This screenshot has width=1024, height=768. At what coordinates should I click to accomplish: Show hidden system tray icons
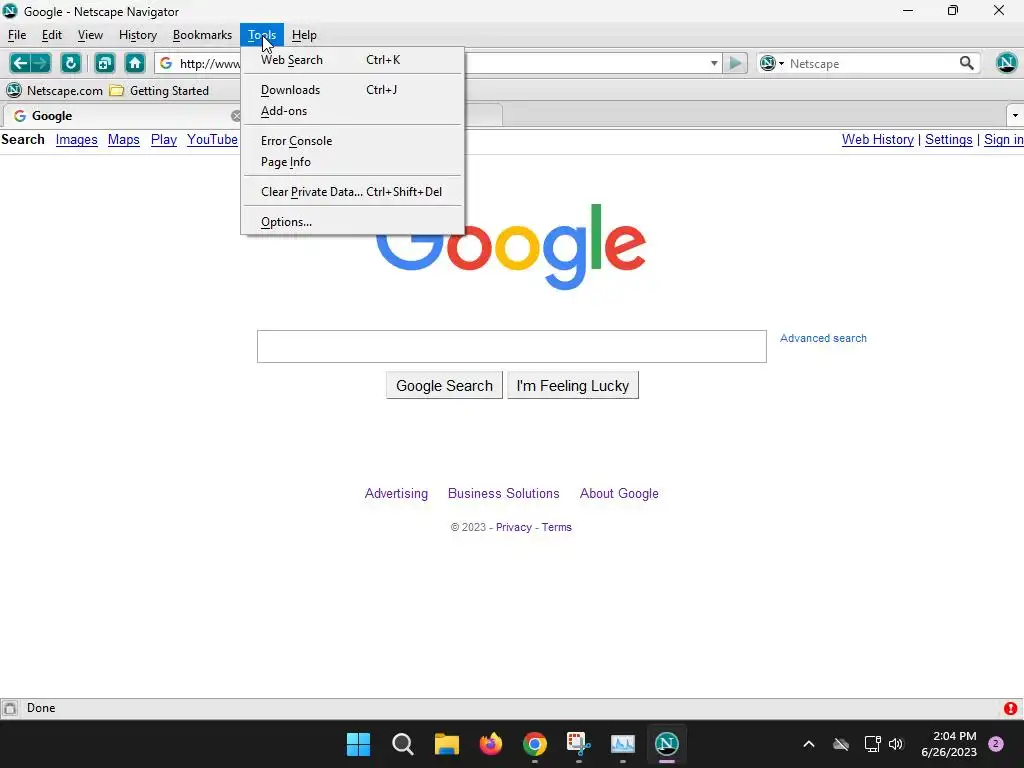tap(808, 744)
